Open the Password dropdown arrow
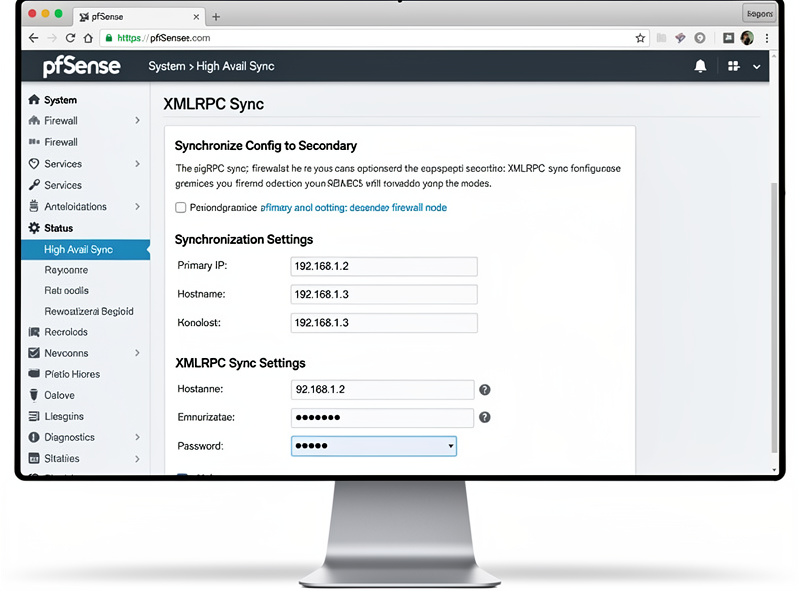800x592 pixels. coord(451,446)
